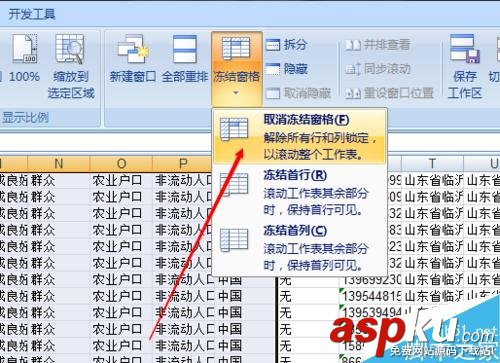500x363 pixels.
Task: Click the 取消隐藏 button
Action: [x=298, y=93]
